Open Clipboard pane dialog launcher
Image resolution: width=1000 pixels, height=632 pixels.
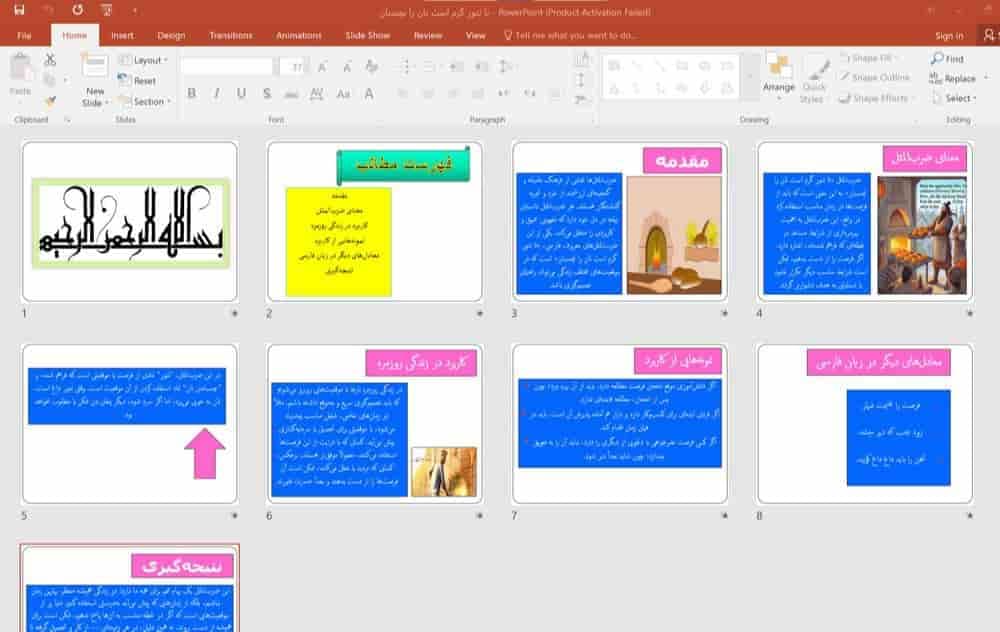click(x=68, y=120)
